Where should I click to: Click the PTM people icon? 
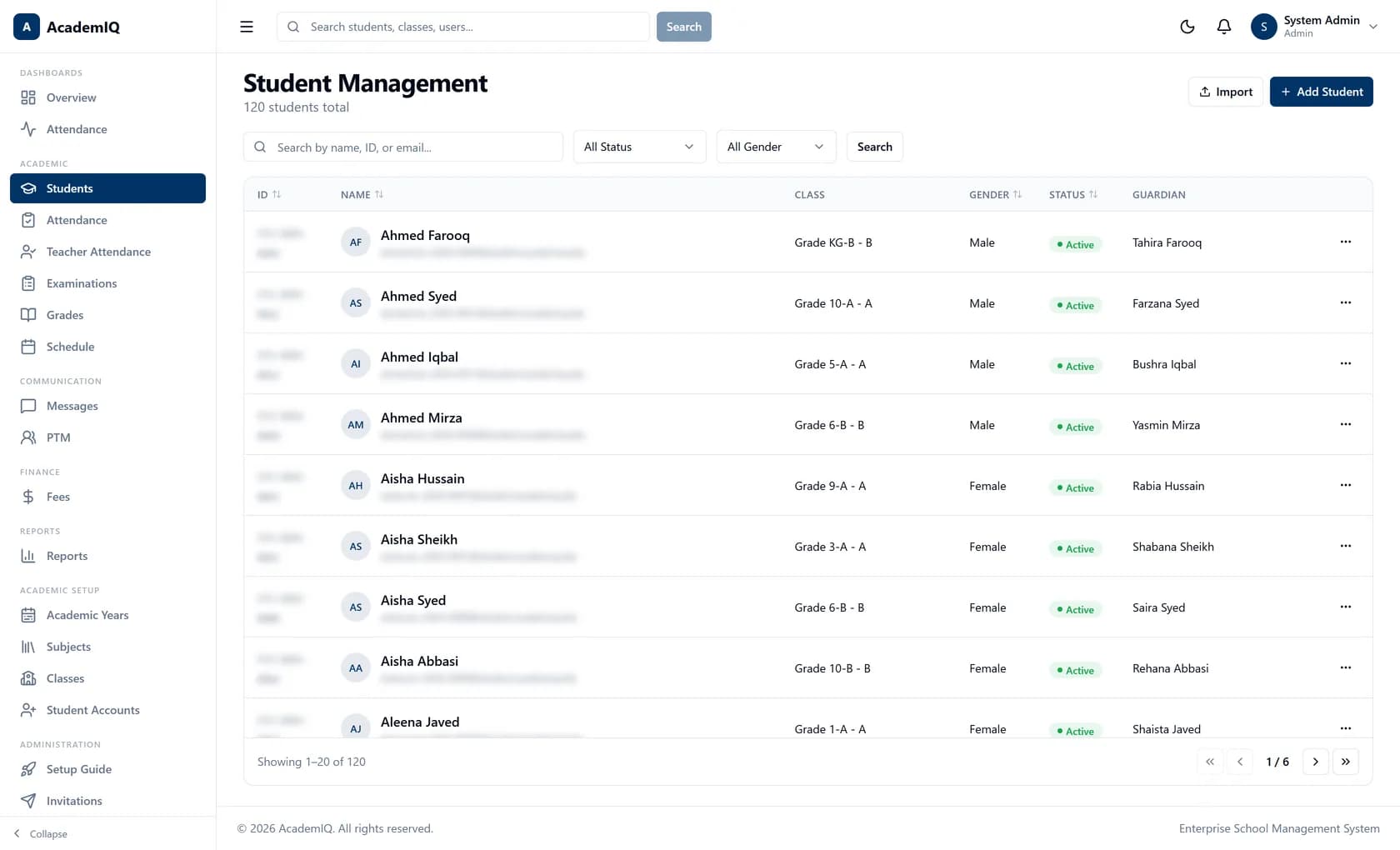coord(28,437)
